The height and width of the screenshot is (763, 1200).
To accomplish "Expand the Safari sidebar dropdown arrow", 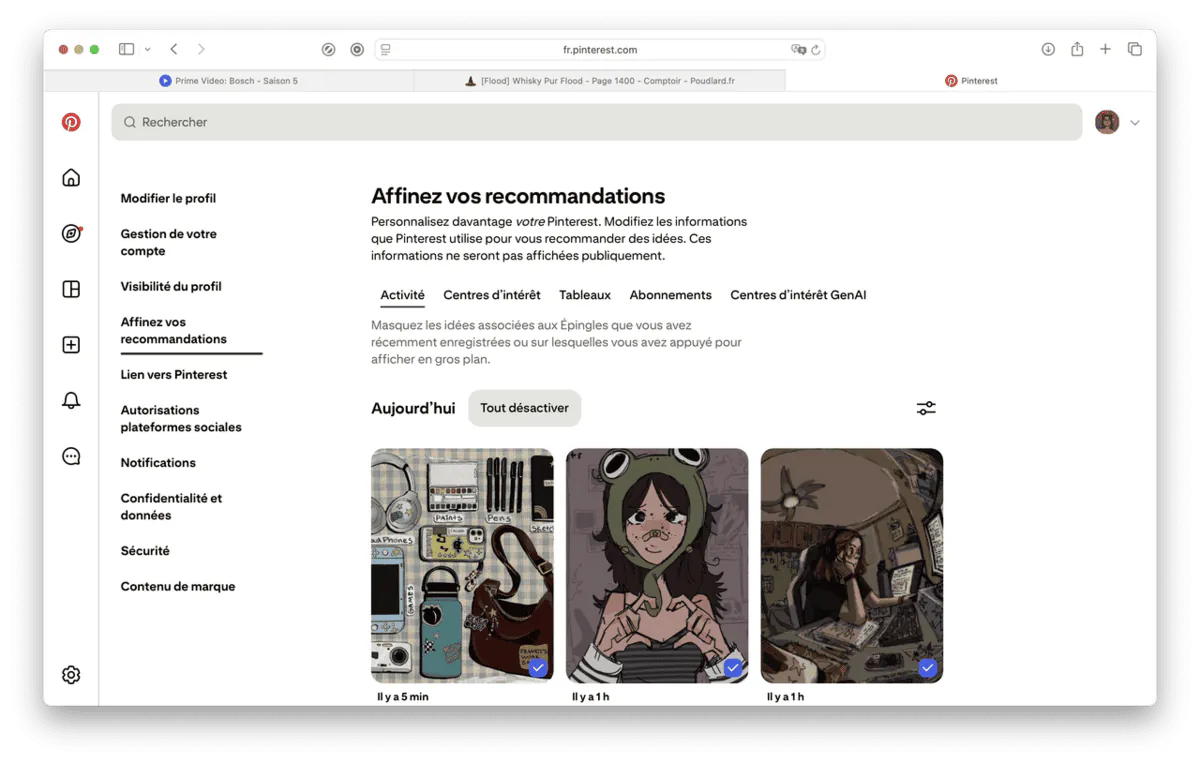I will 148,49.
